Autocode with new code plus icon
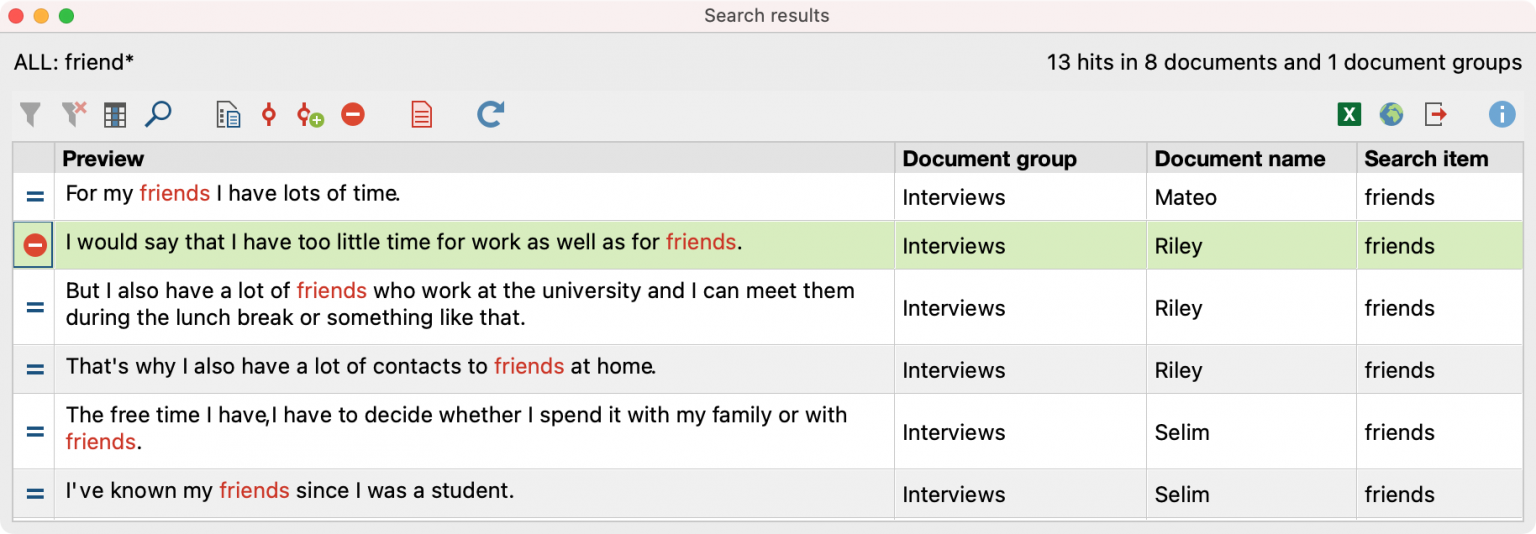The height and width of the screenshot is (534, 1536). (310, 115)
